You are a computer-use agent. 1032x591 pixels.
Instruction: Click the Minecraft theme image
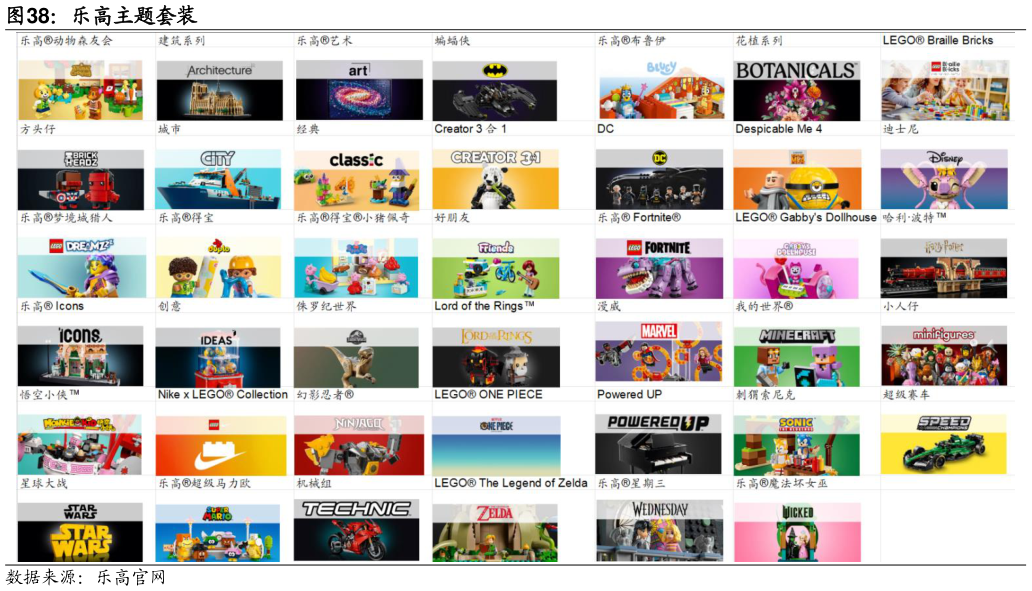tap(796, 356)
